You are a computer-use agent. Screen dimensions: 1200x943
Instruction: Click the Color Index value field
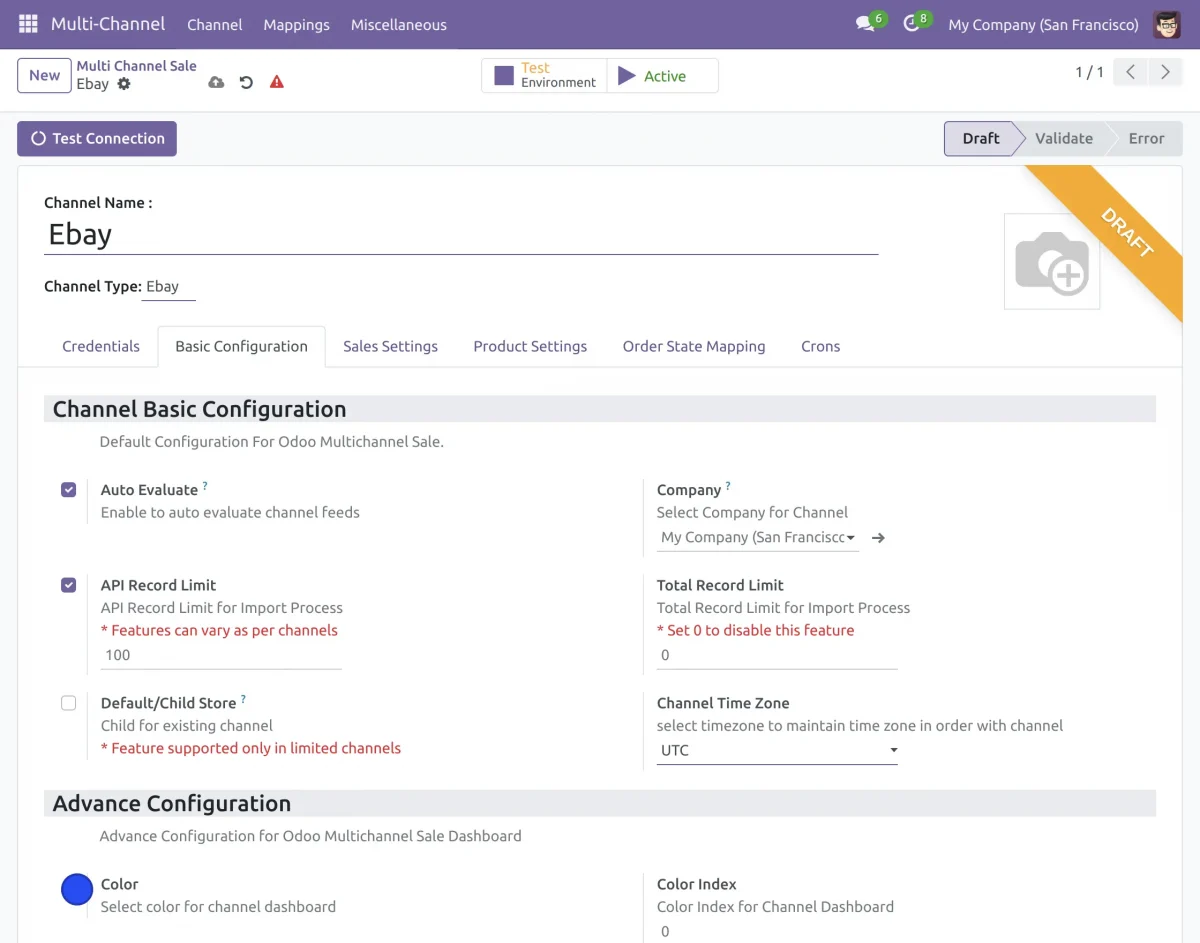(777, 931)
